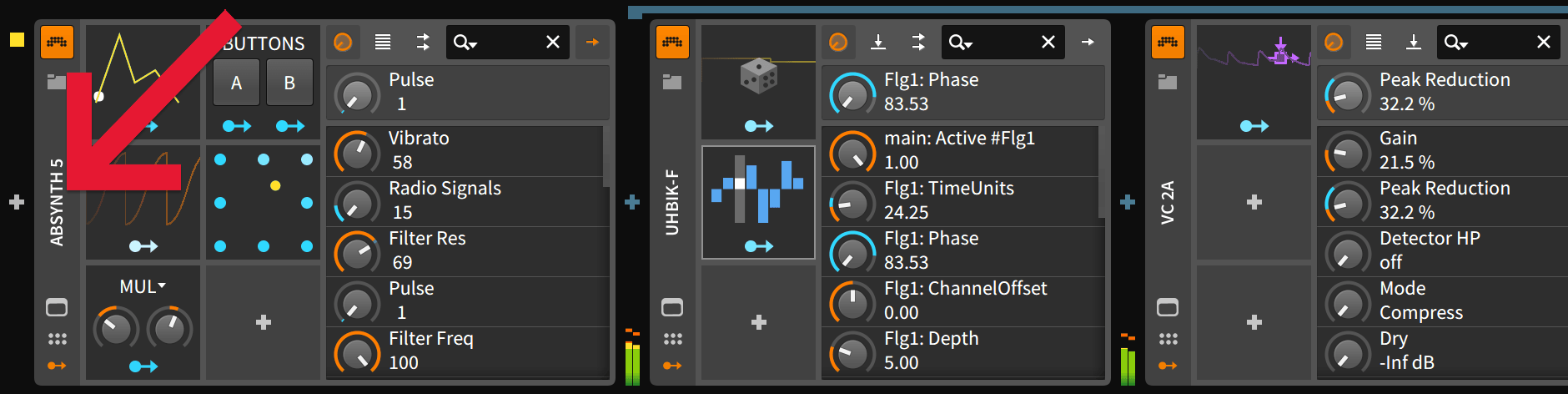Screen dimensions: 1568x394
Task: Open the search dropdown in UHBIK-F header
Action: pyautogui.click(x=960, y=42)
